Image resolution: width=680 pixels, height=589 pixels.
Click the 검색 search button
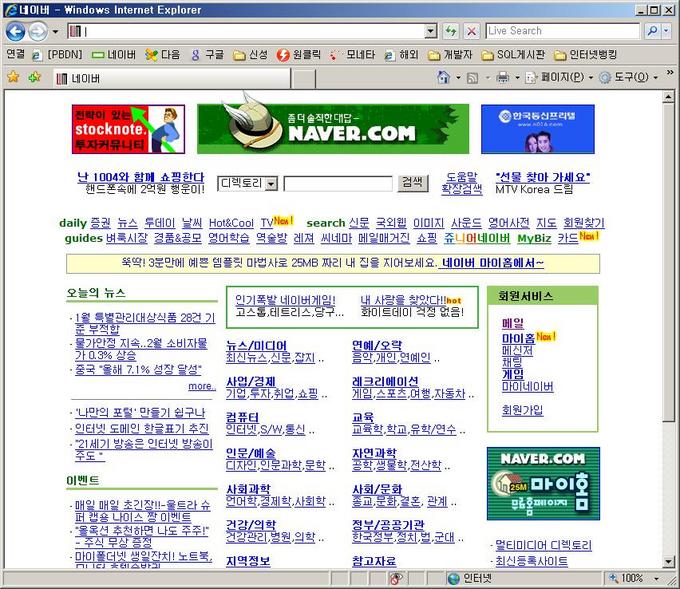click(x=412, y=183)
